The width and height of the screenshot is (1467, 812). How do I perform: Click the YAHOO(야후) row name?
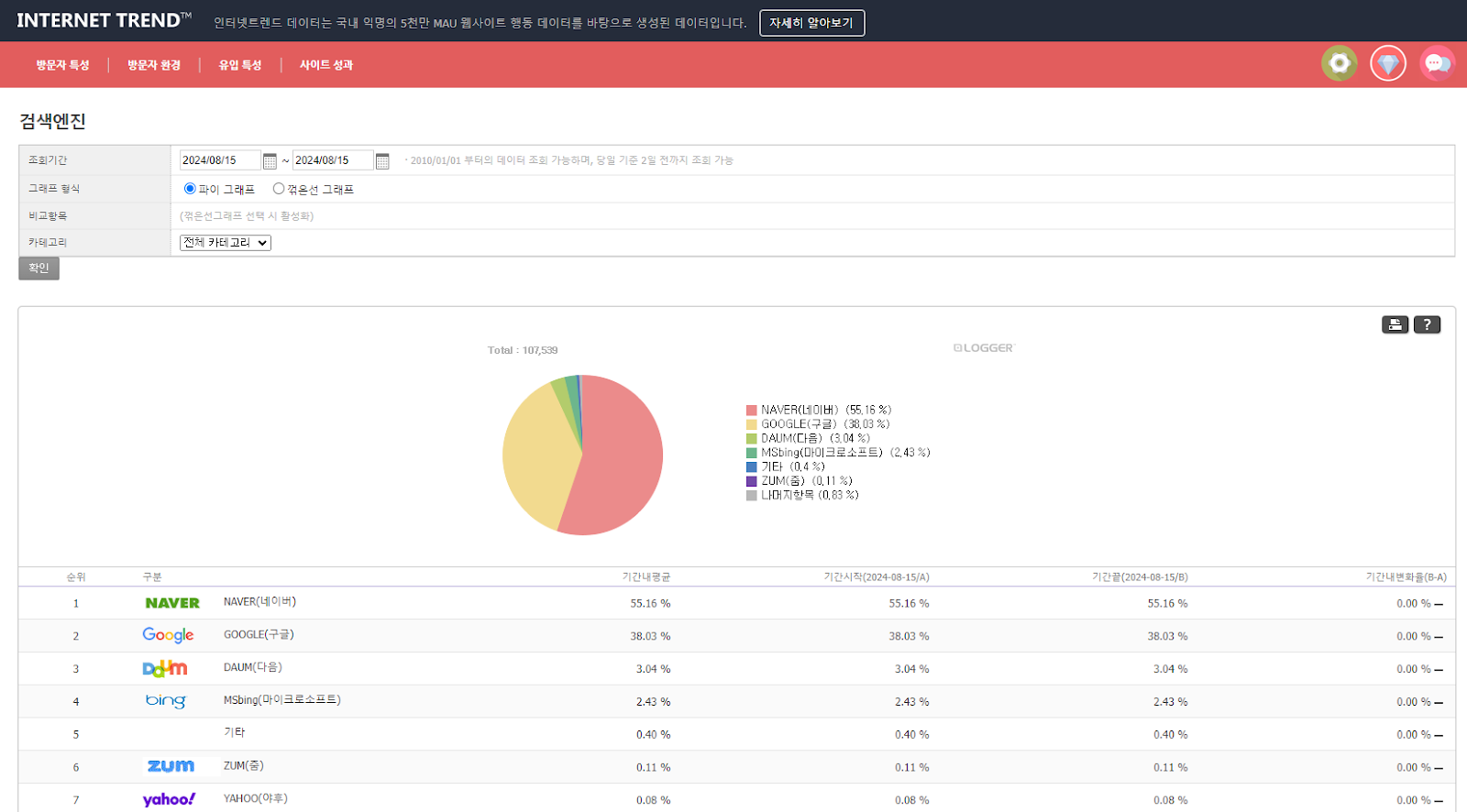coord(256,799)
